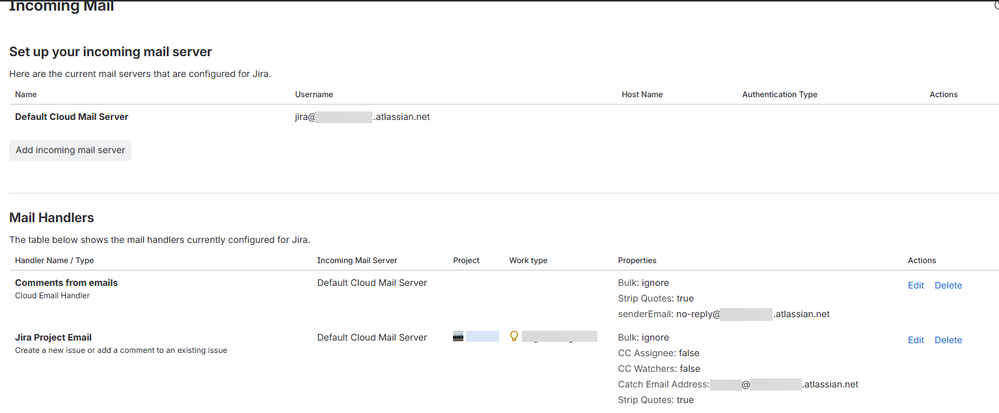Click the Comments from emails handler name
The height and width of the screenshot is (413, 999).
tap(66, 283)
